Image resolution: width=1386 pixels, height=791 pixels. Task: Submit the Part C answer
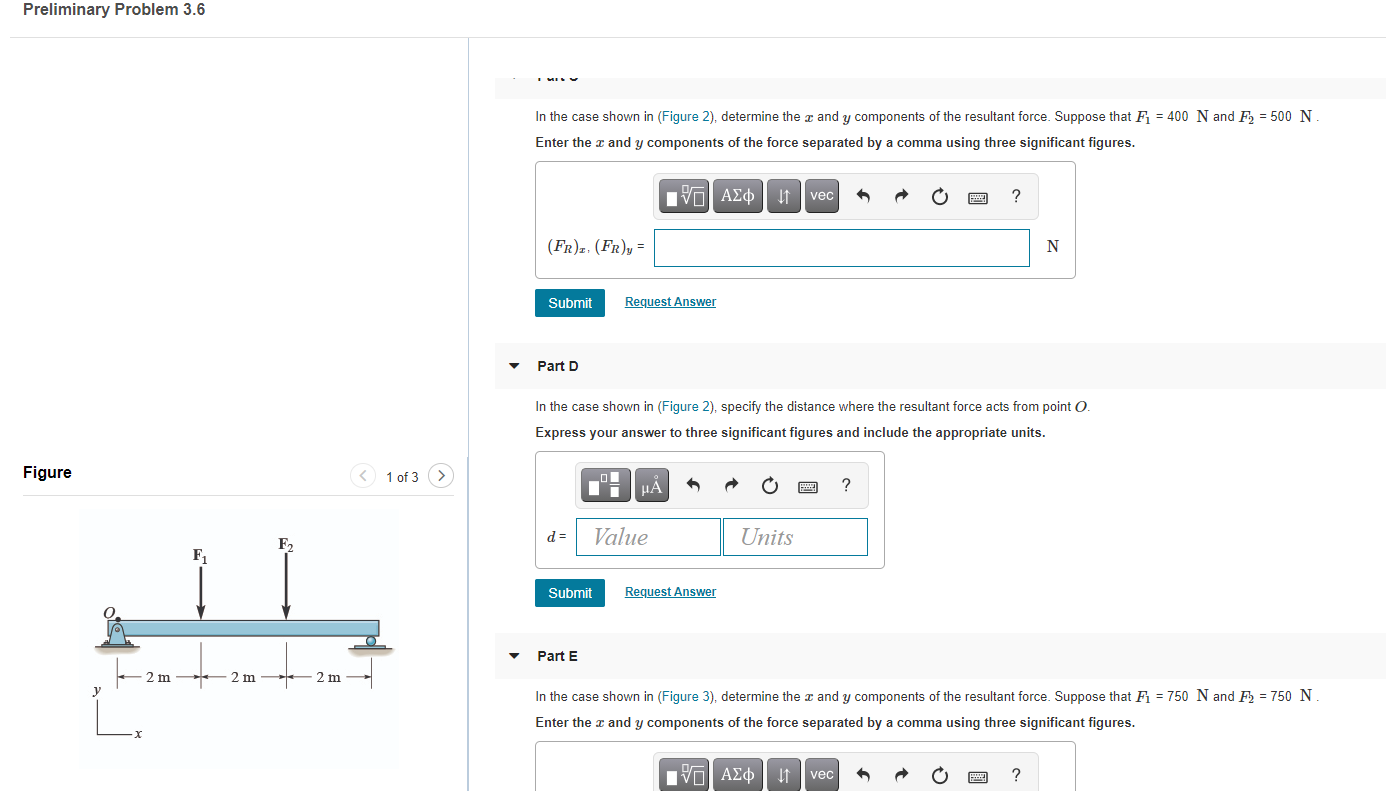[570, 303]
